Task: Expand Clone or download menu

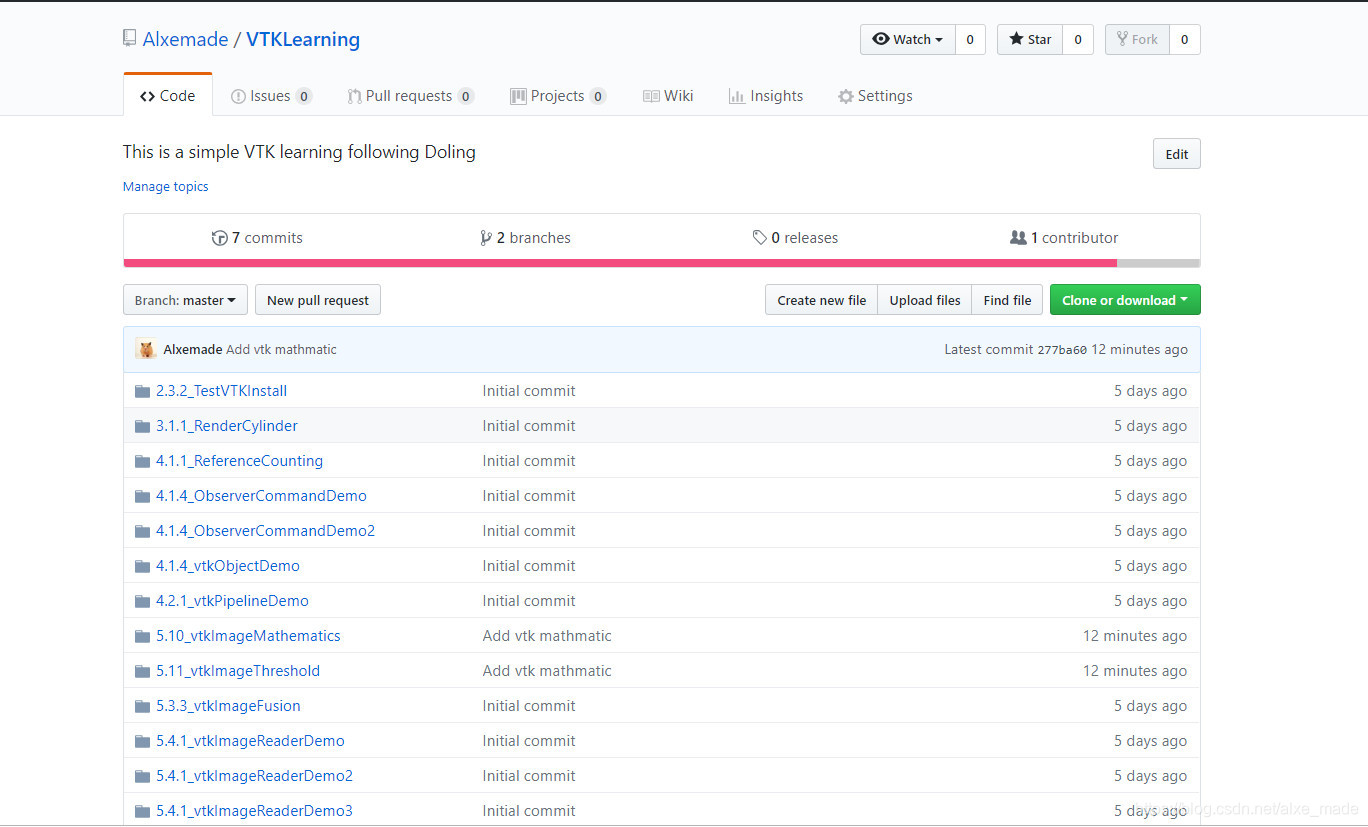Action: [1125, 300]
